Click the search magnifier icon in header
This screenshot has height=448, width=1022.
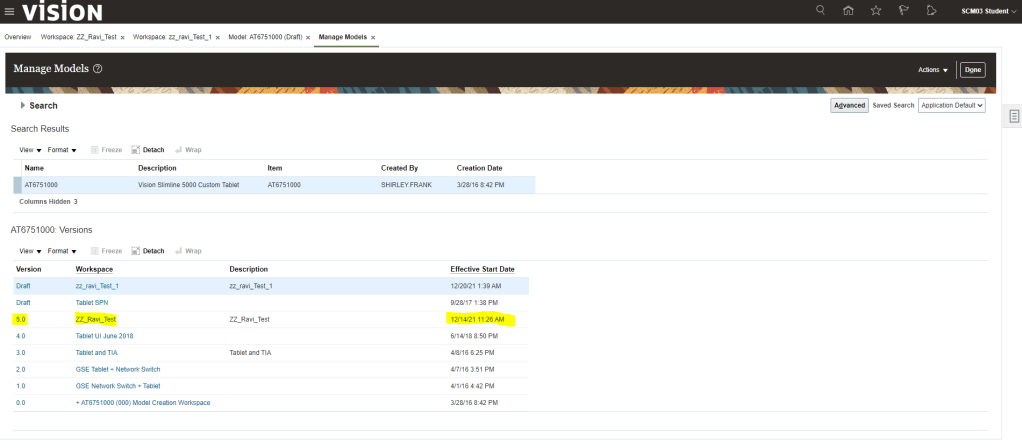(821, 11)
